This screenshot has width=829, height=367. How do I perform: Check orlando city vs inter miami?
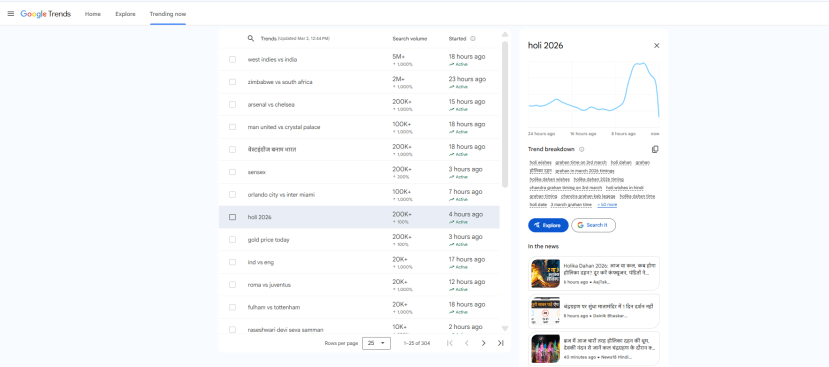click(233, 195)
